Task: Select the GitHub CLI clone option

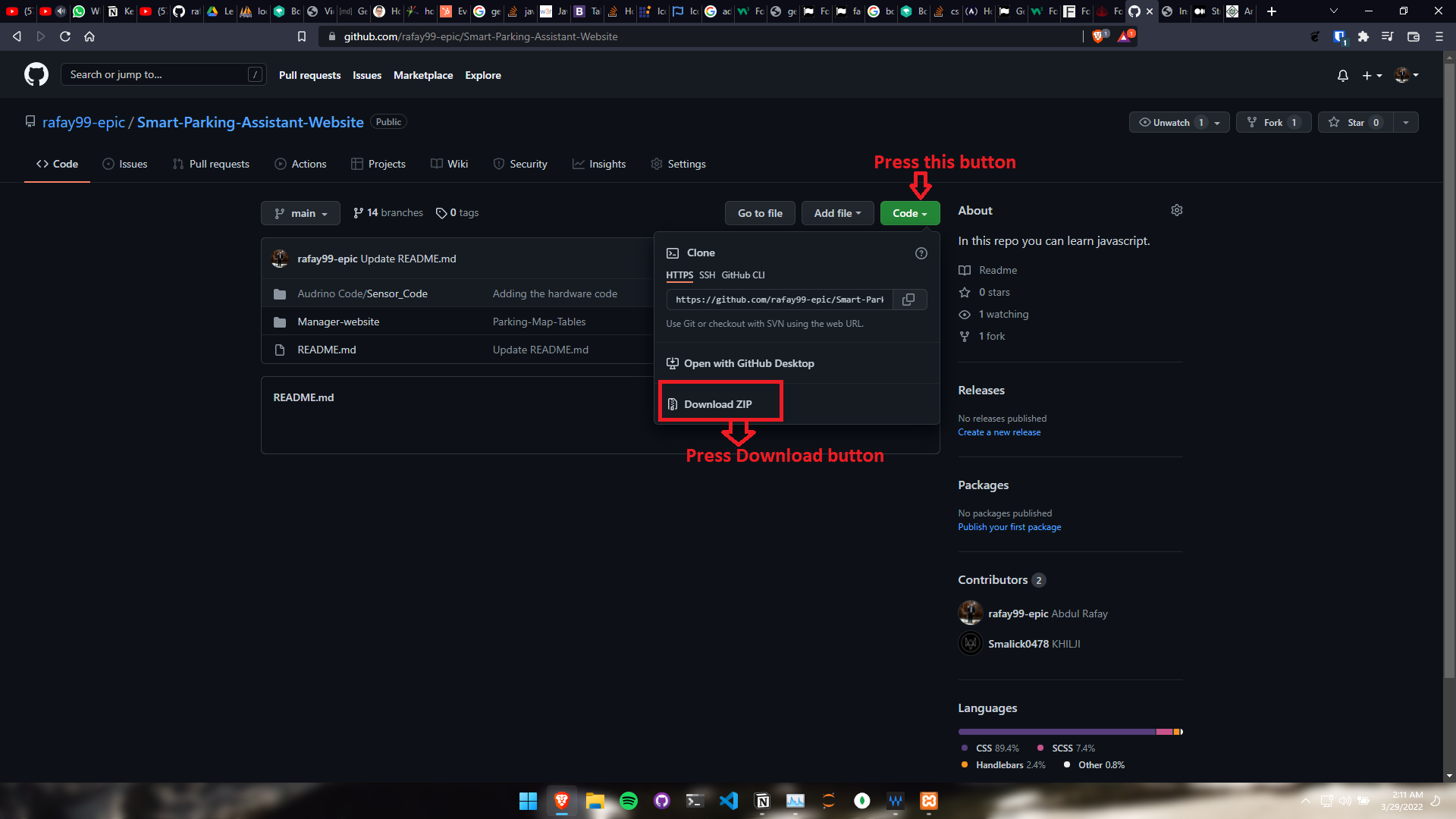Action: pos(743,275)
